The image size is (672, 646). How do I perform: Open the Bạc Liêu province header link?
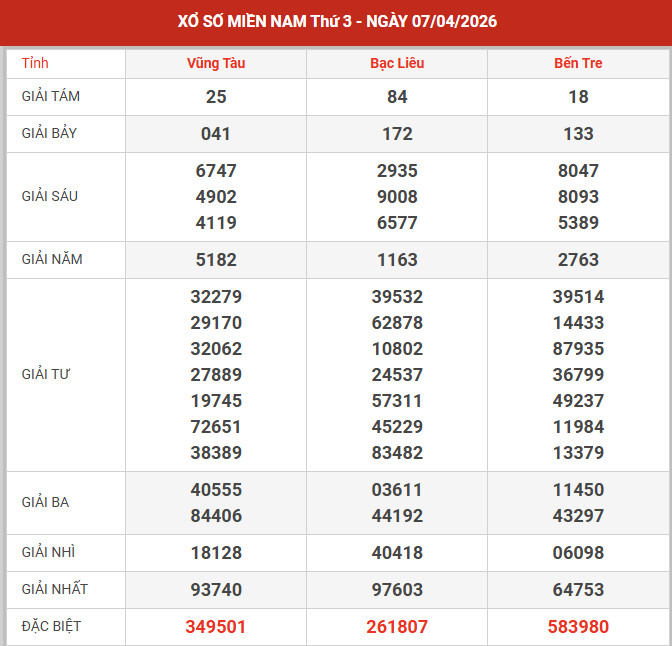(397, 63)
